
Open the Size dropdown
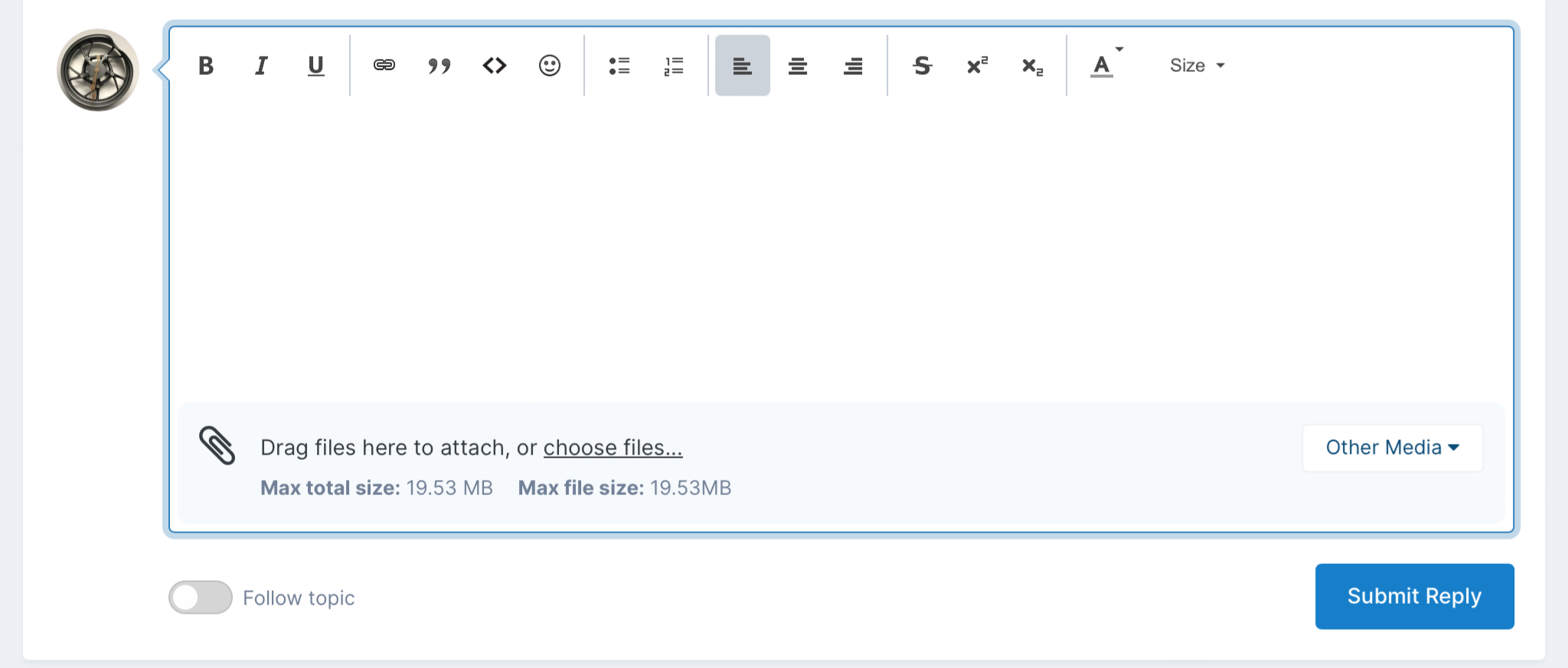click(x=1197, y=66)
